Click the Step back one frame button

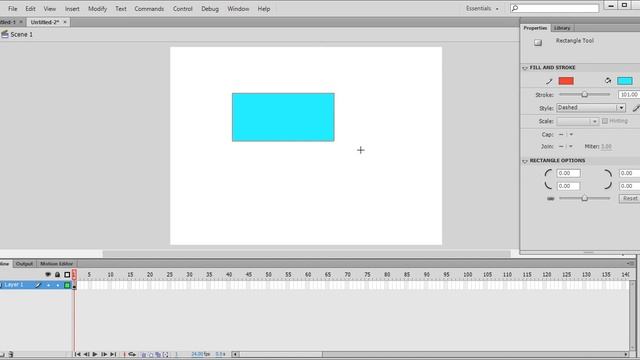[x=86, y=354]
